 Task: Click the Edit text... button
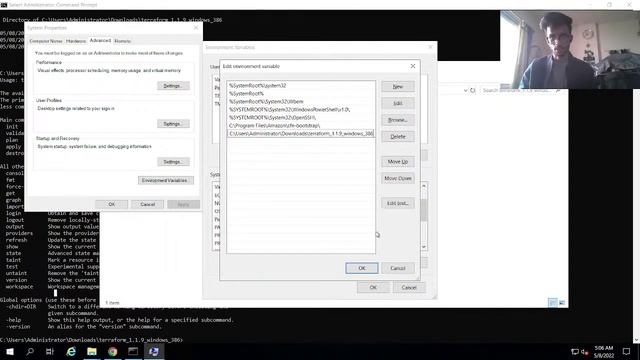(398, 203)
